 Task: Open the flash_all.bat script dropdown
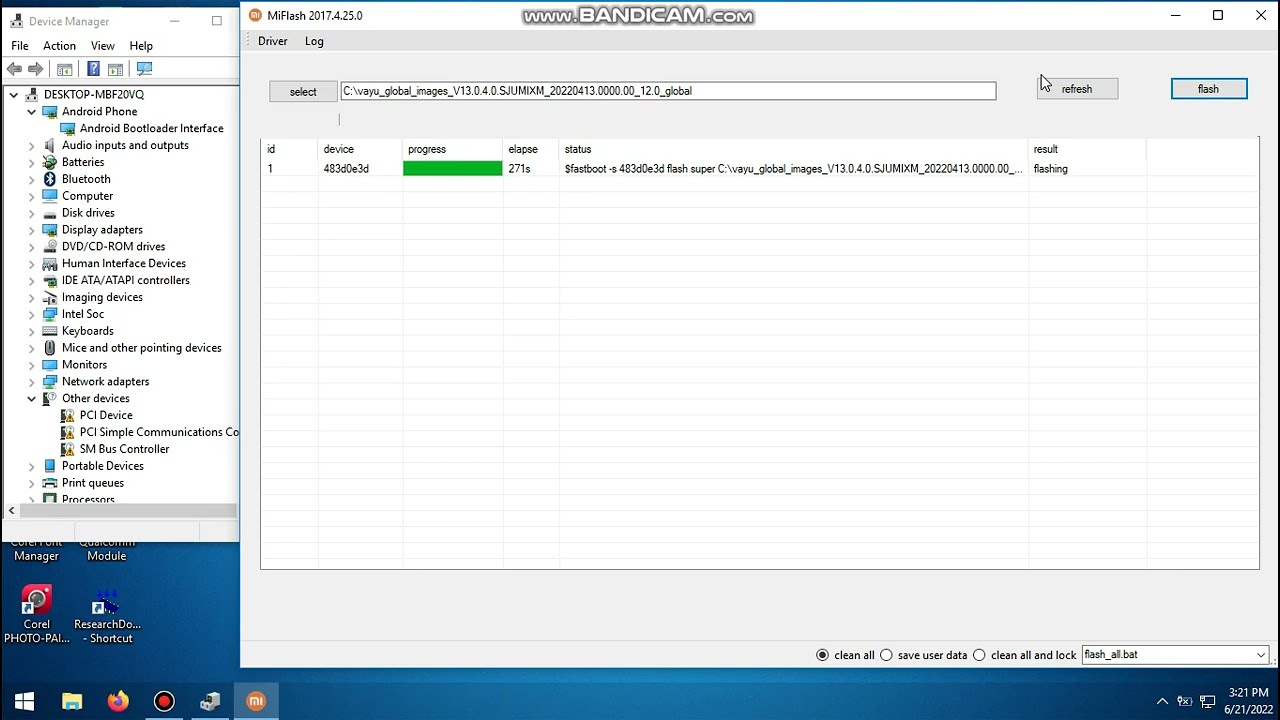[x=1261, y=655]
